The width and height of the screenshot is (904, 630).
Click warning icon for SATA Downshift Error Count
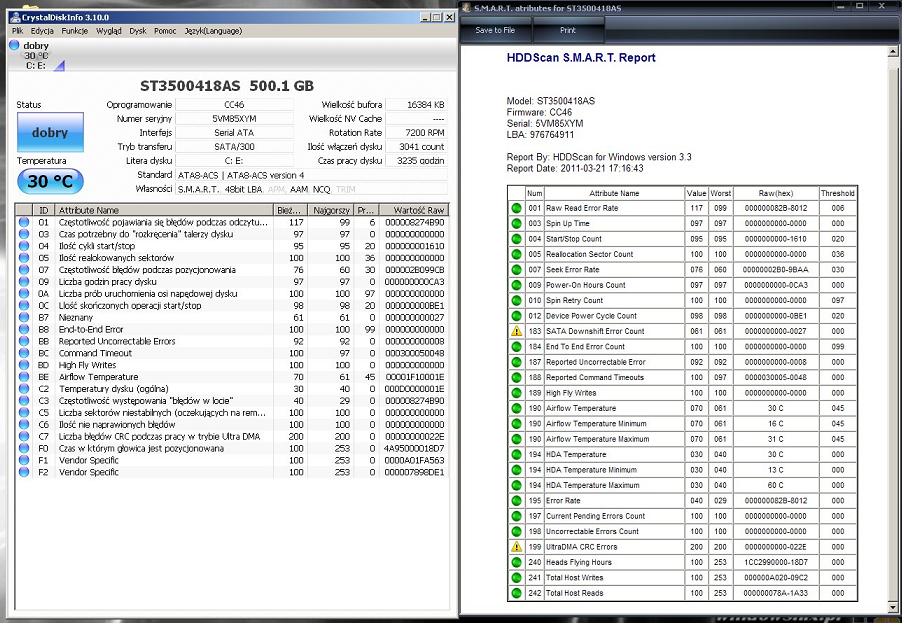[517, 331]
